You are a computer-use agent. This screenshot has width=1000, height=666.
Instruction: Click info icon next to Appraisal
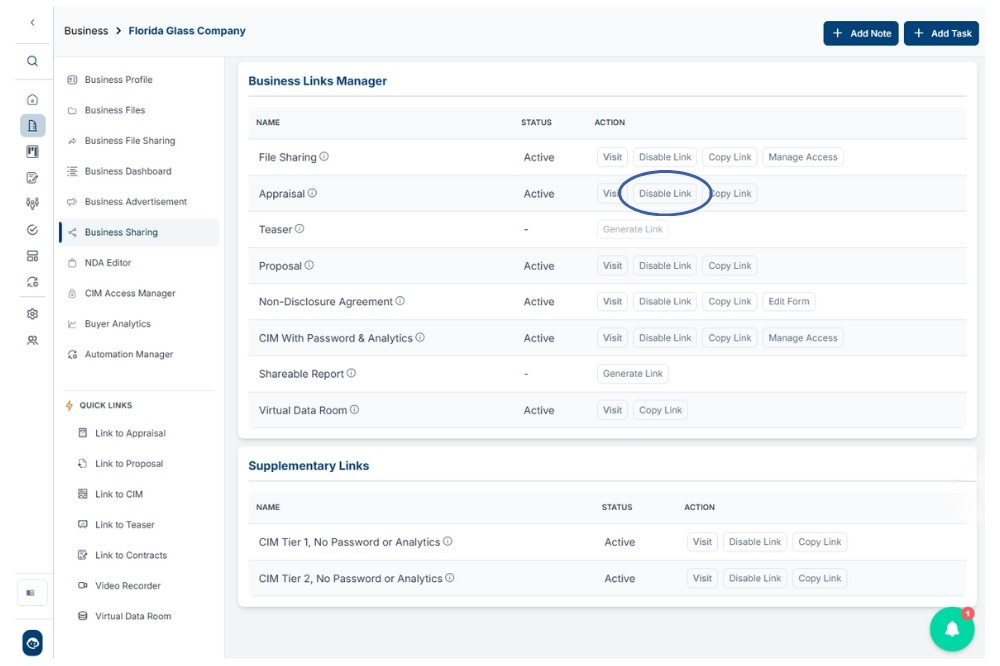312,193
